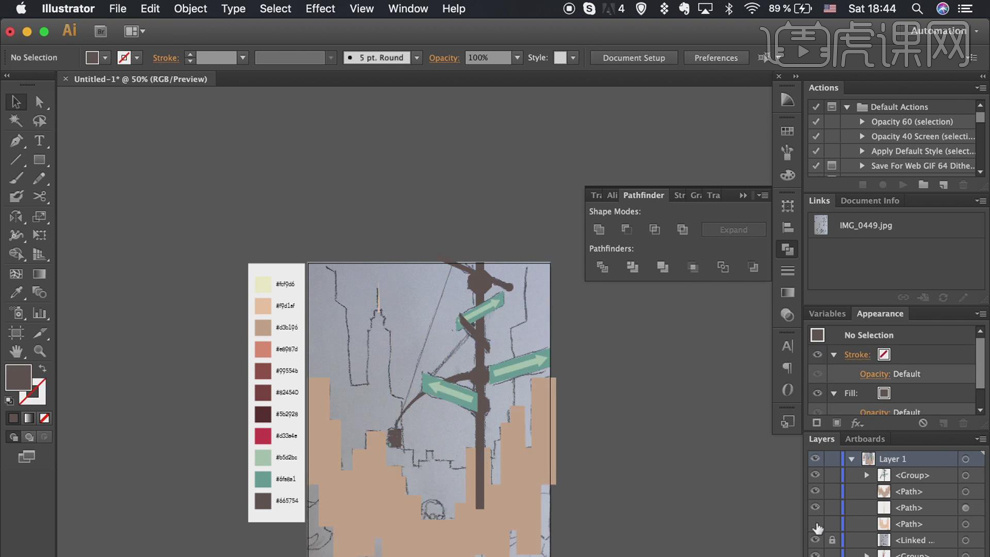Click the Document Setup button
This screenshot has width=990, height=557.
633,58
